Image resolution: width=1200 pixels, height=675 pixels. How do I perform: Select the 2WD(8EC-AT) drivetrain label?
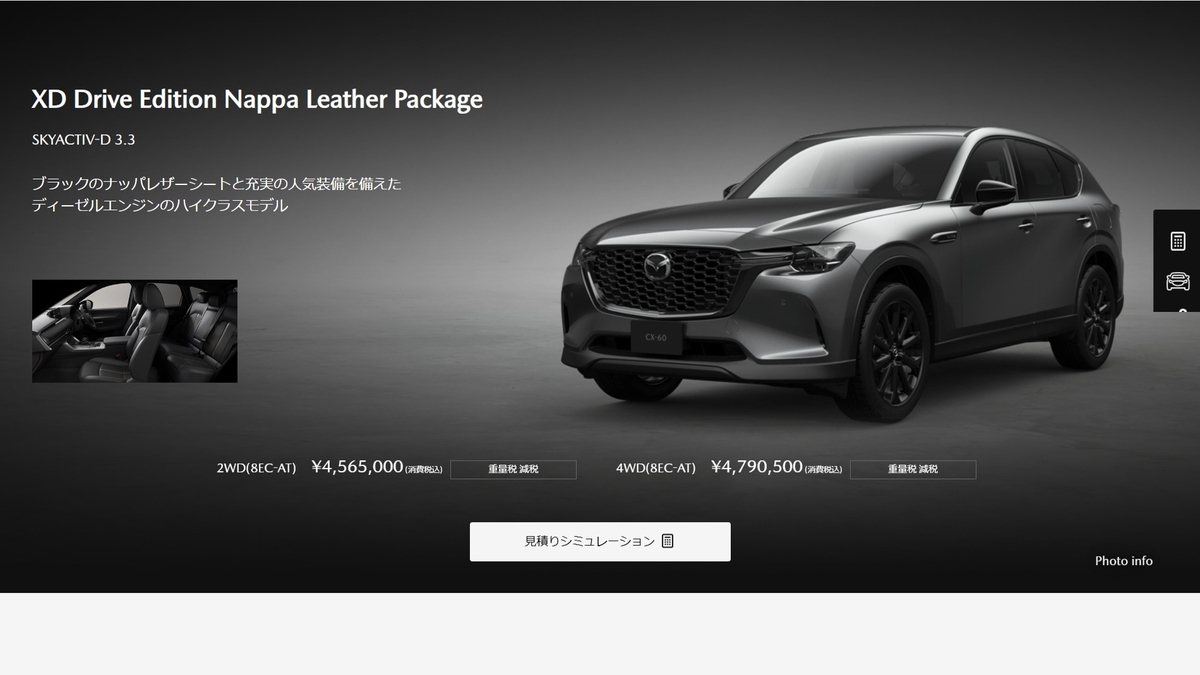pos(256,468)
